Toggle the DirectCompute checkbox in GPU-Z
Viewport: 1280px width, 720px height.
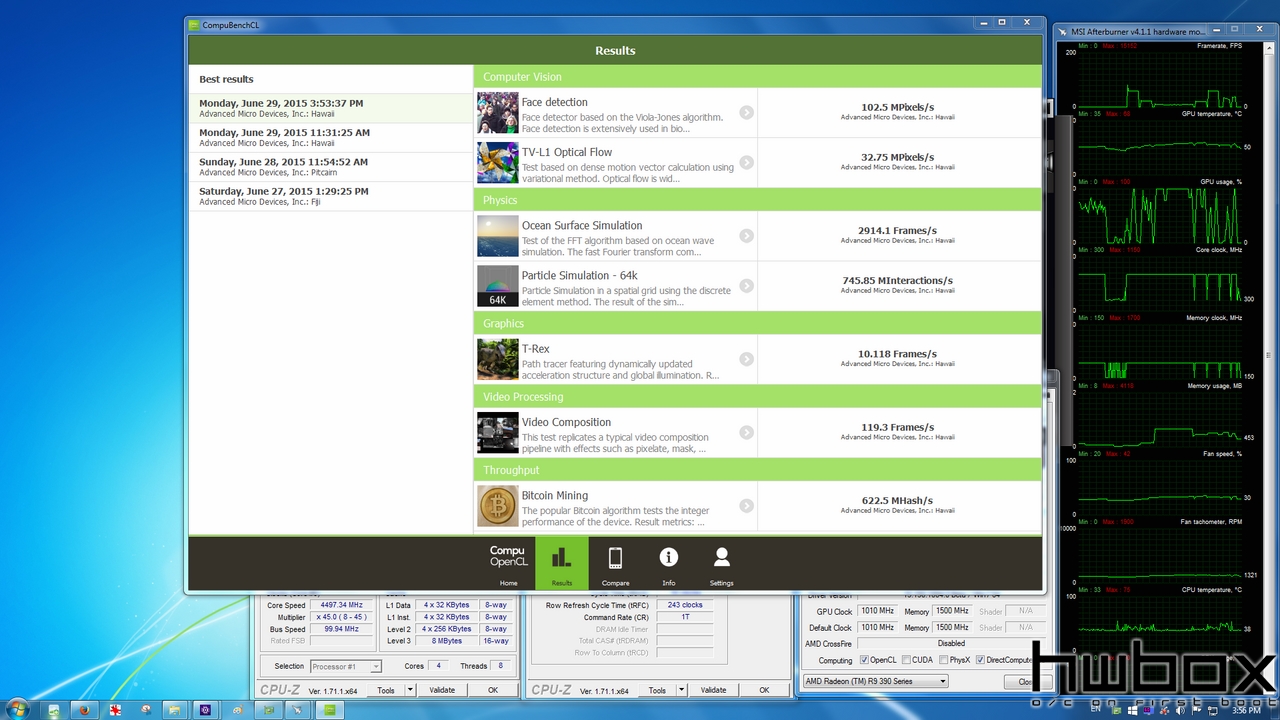click(x=981, y=660)
